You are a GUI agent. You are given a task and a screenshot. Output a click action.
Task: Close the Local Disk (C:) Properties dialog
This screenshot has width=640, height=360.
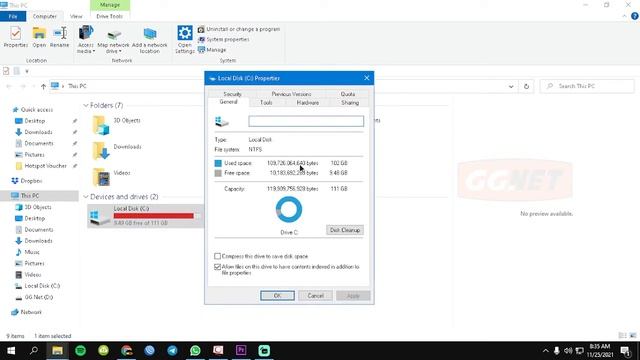click(367, 78)
